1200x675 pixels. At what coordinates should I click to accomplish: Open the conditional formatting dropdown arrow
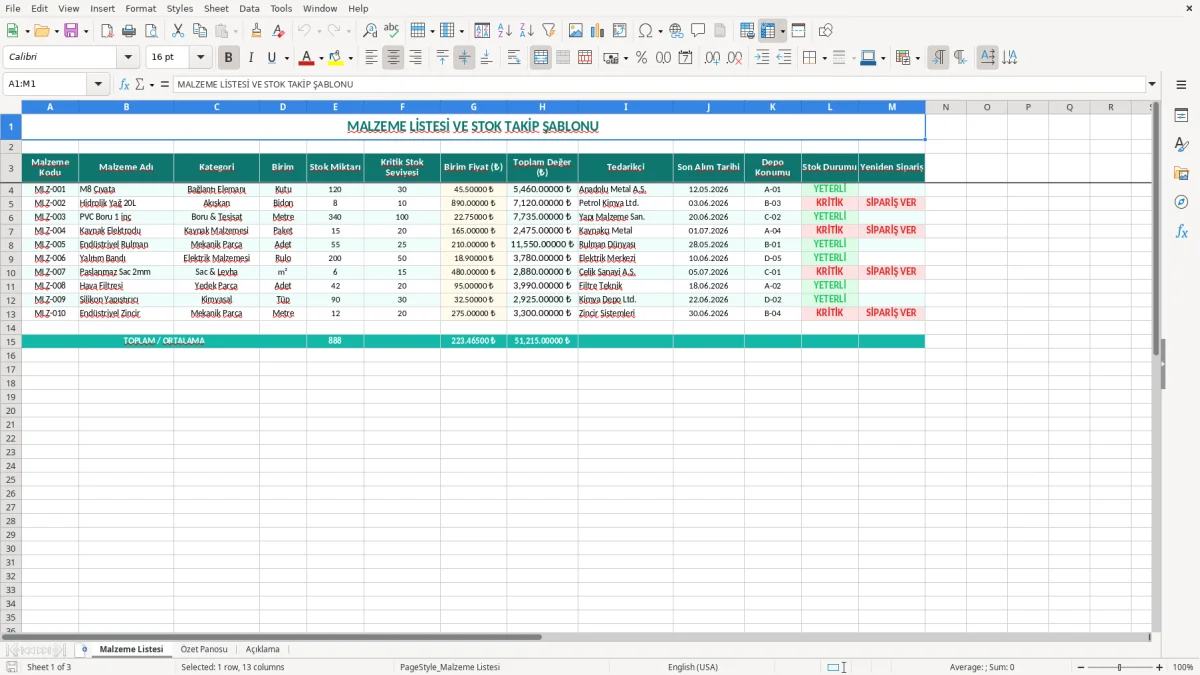917,58
